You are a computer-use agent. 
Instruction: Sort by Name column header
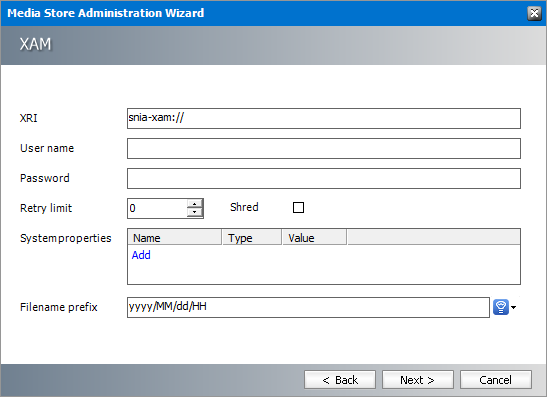tap(175, 238)
